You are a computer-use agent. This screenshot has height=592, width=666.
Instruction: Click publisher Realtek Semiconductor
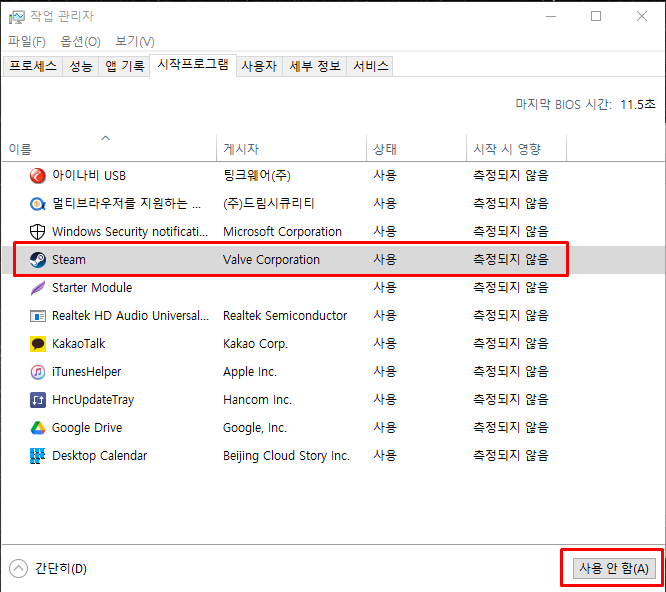[285, 316]
